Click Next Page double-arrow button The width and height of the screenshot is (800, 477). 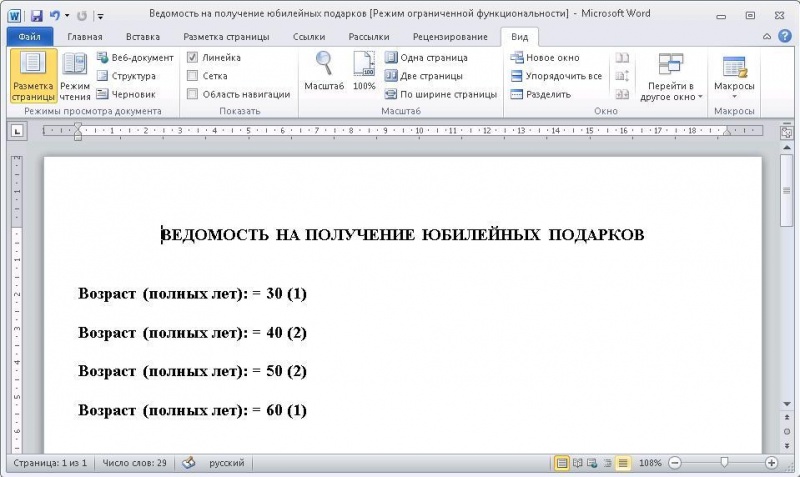tap(786, 445)
